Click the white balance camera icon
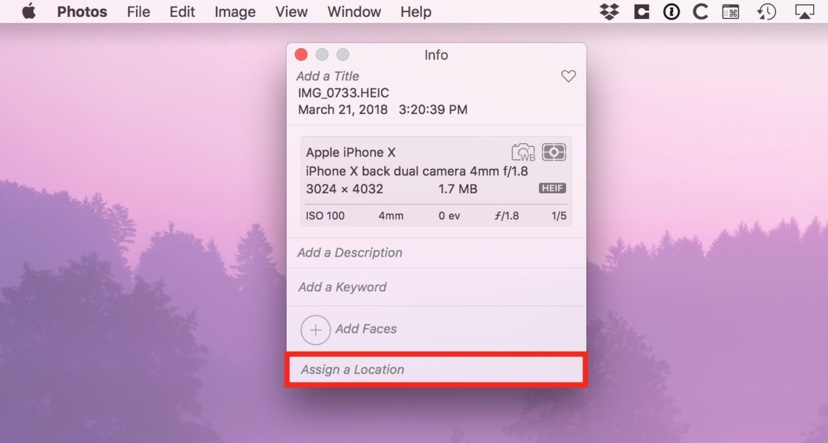The width and height of the screenshot is (828, 443). pyautogui.click(x=523, y=153)
